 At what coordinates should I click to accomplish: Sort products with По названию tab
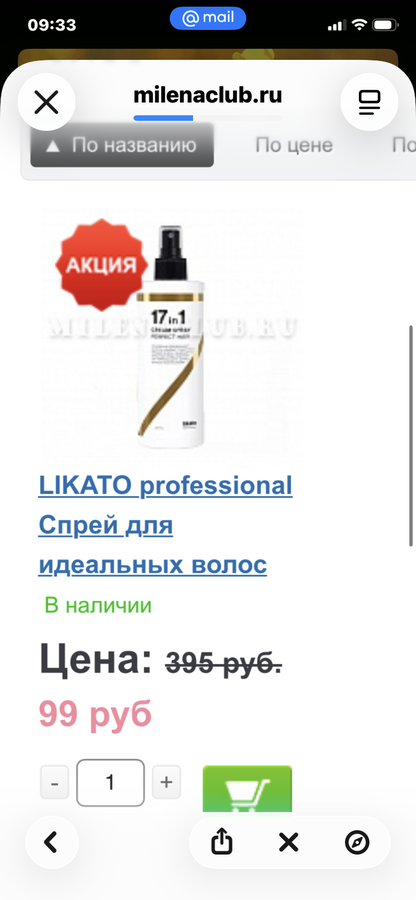click(122, 145)
